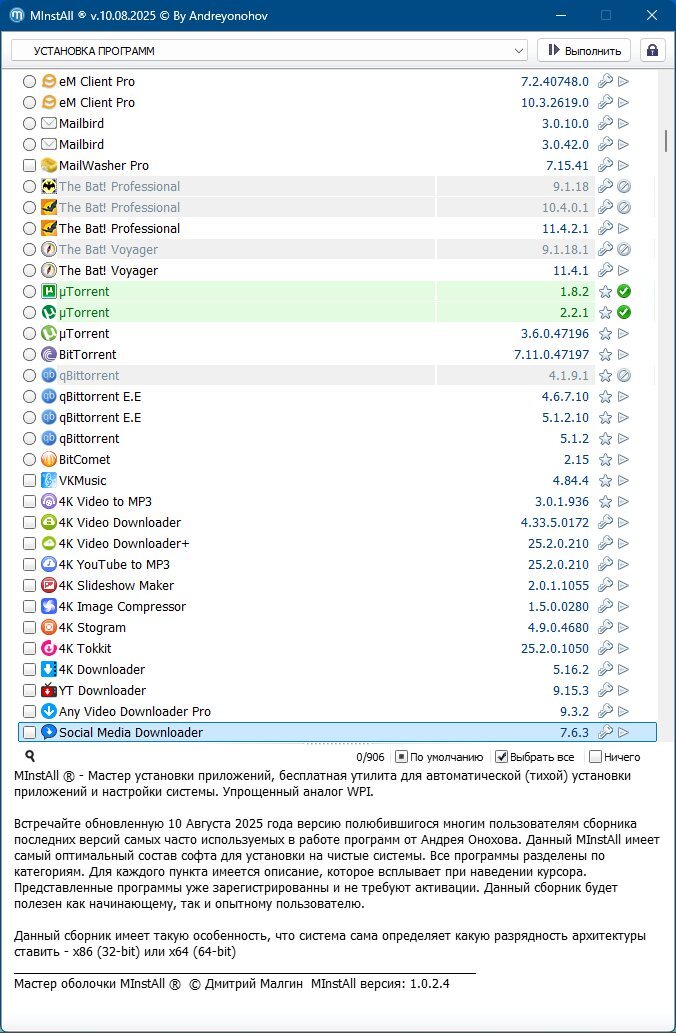
Task: Check the VKMusic checkbox
Action: point(29,481)
